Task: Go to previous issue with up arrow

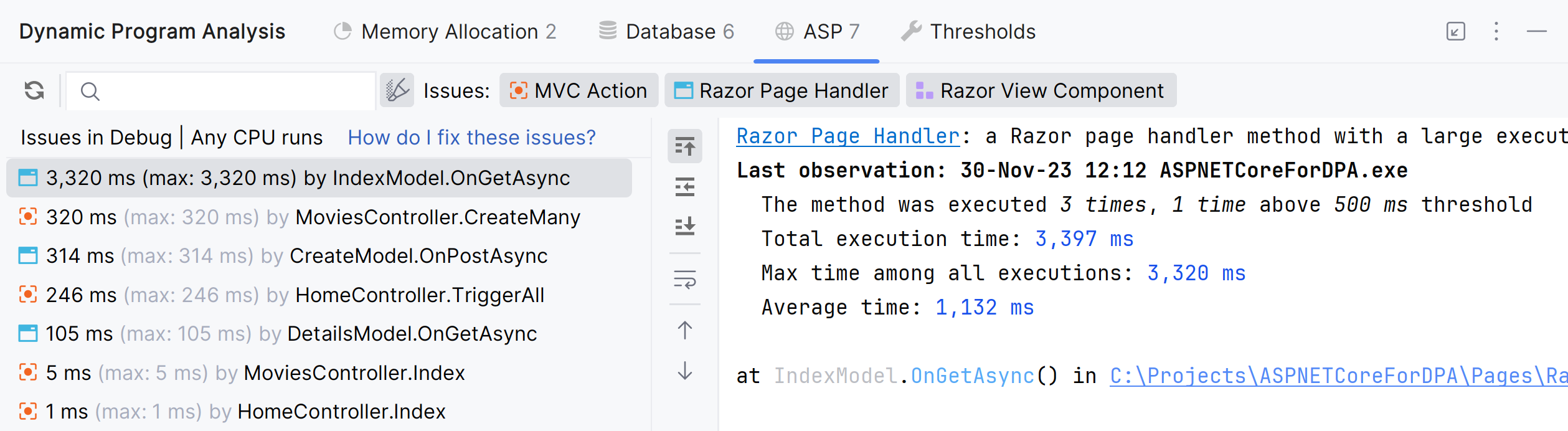Action: (x=685, y=331)
